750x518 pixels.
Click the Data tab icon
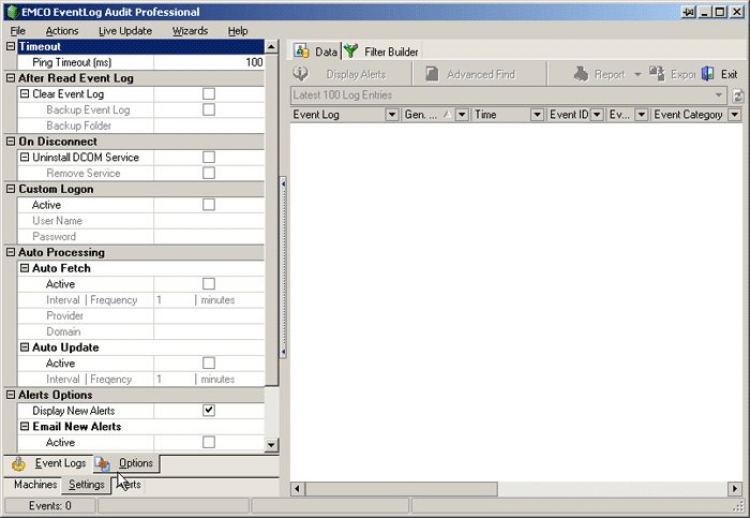(x=301, y=51)
